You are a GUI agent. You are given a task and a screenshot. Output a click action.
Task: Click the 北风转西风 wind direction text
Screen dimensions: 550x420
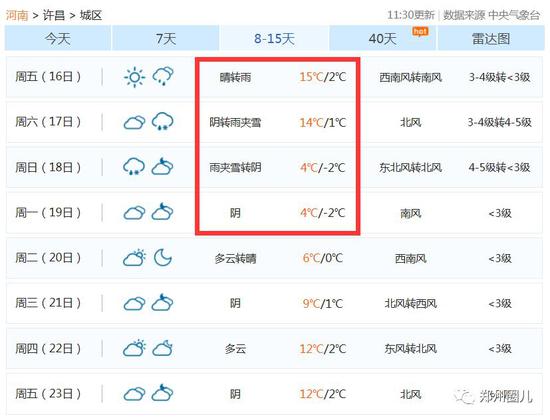(x=410, y=303)
